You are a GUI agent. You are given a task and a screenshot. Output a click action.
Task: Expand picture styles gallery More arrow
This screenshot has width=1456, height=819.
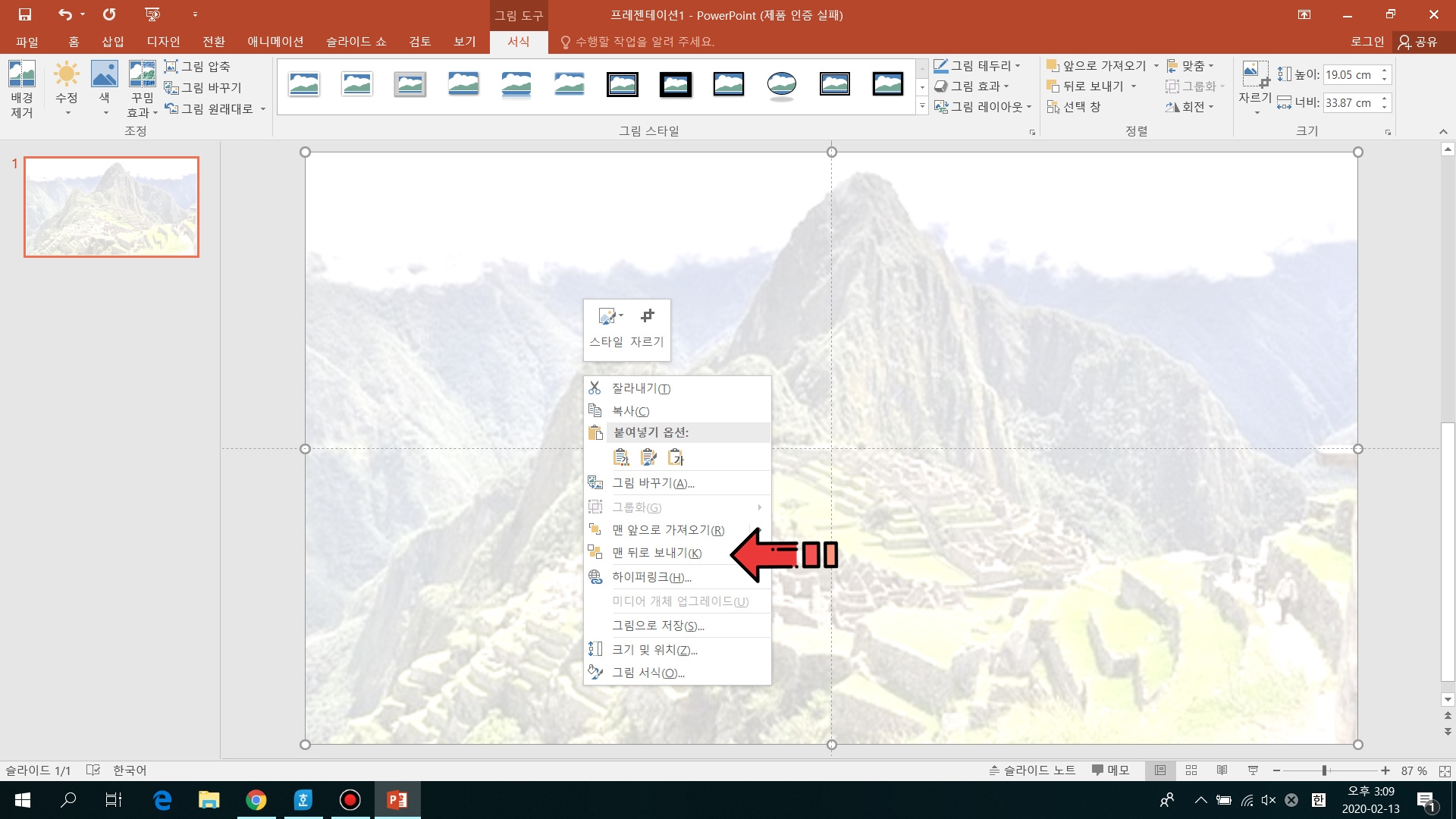click(922, 106)
